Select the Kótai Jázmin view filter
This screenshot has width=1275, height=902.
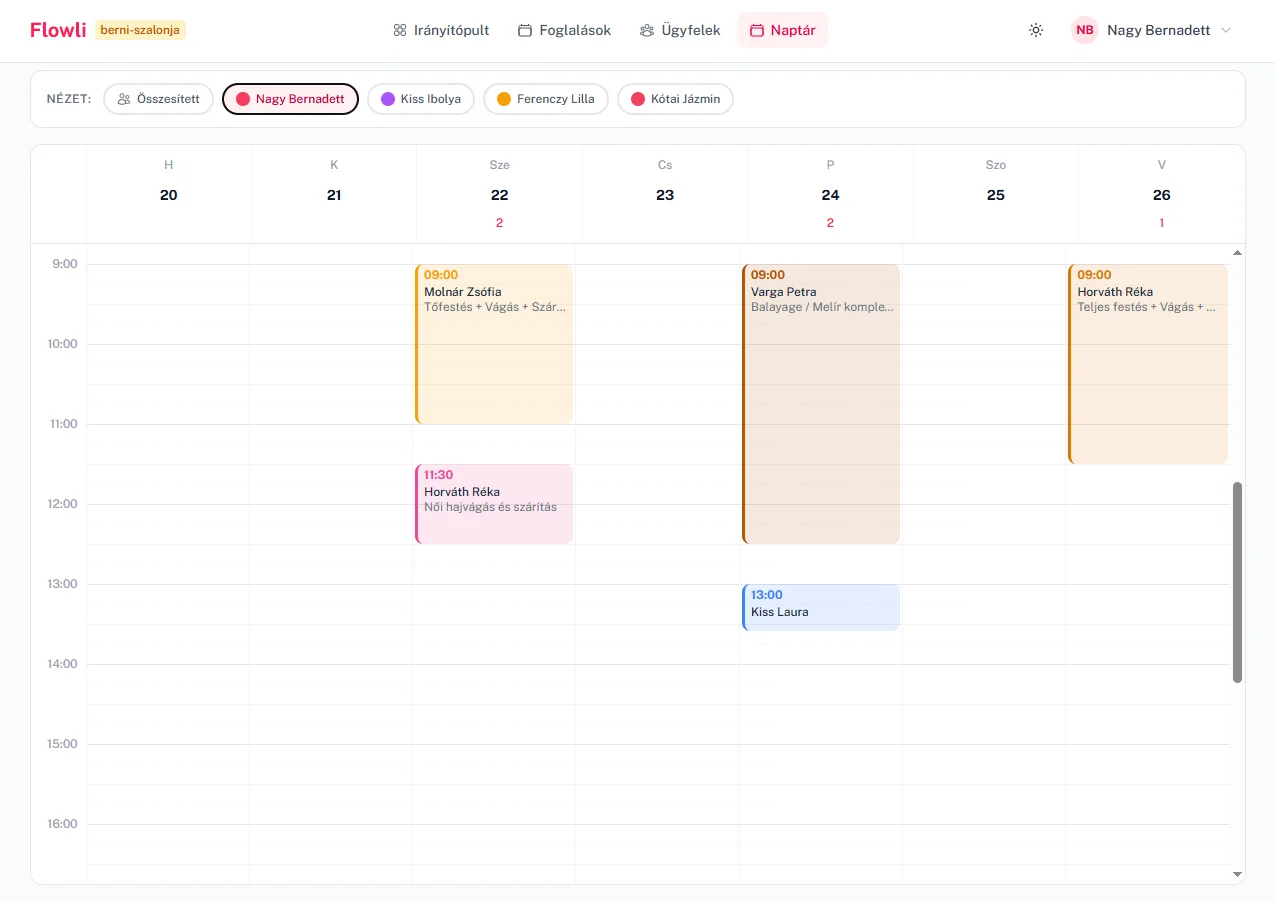click(676, 99)
